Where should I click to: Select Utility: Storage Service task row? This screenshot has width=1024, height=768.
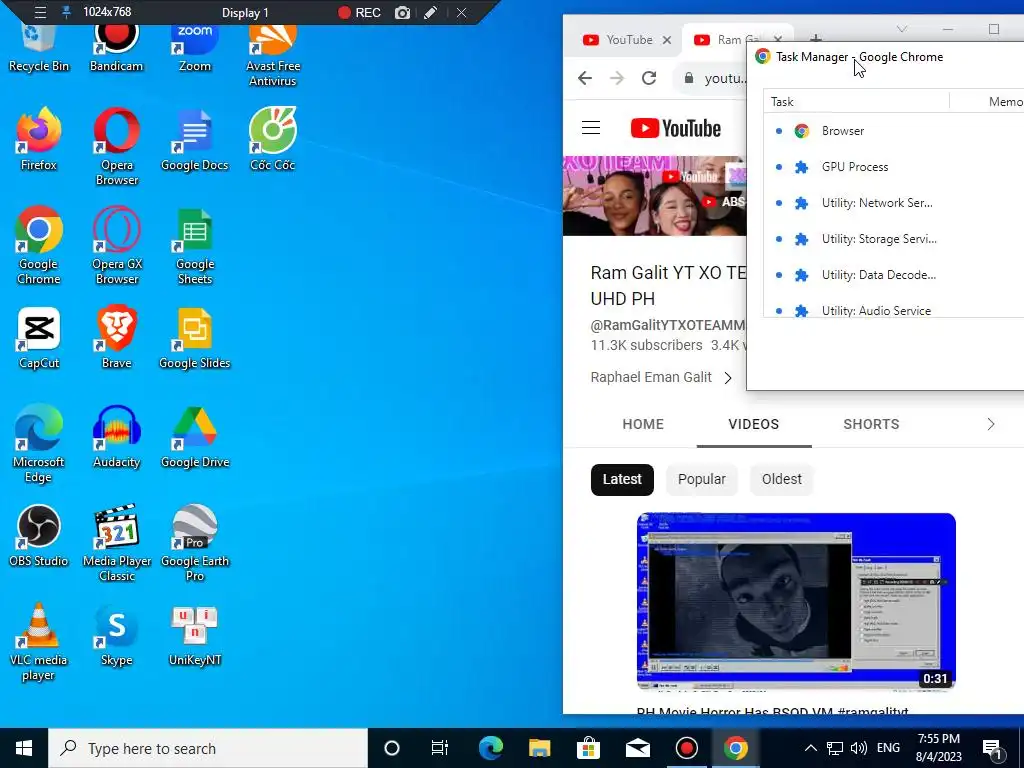[893, 238]
